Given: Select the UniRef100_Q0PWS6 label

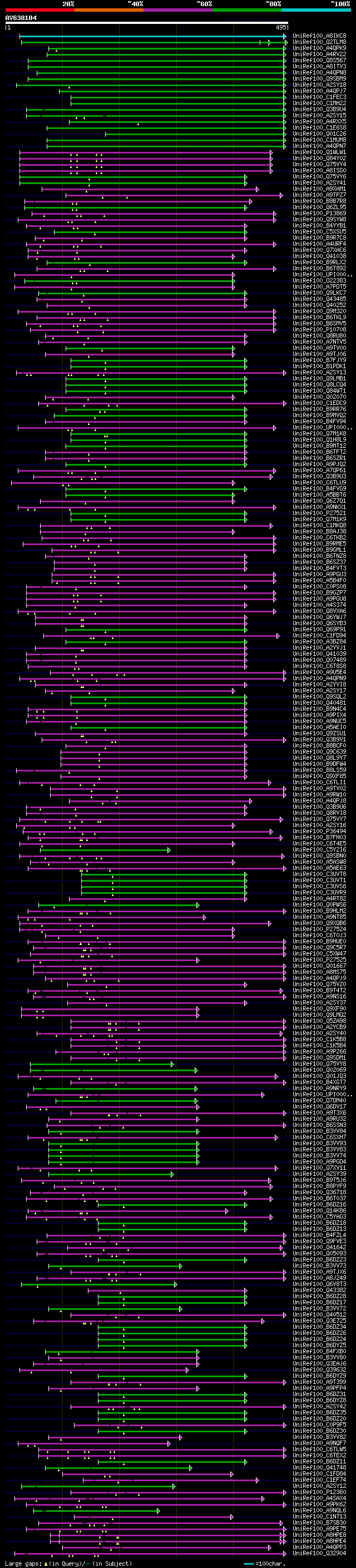Looking at the screenshot, I should [319, 904].
